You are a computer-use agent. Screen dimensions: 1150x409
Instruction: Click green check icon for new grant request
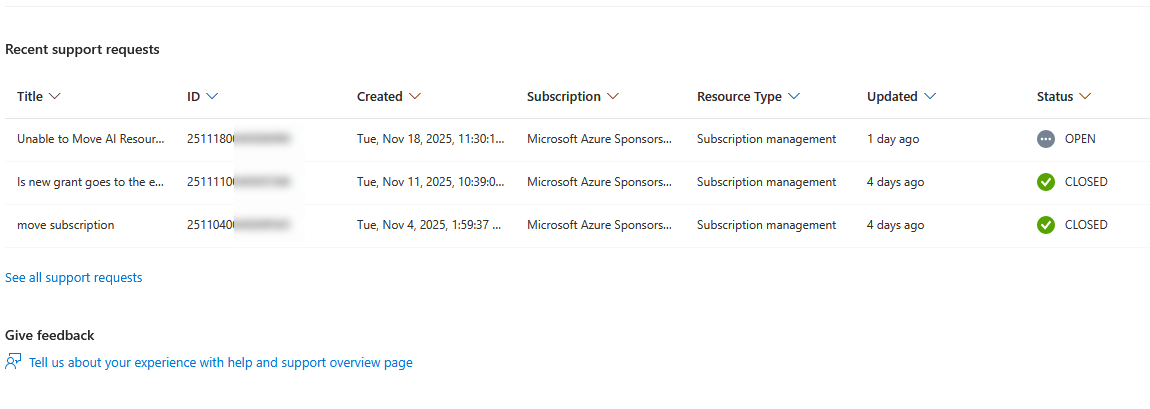click(1046, 182)
